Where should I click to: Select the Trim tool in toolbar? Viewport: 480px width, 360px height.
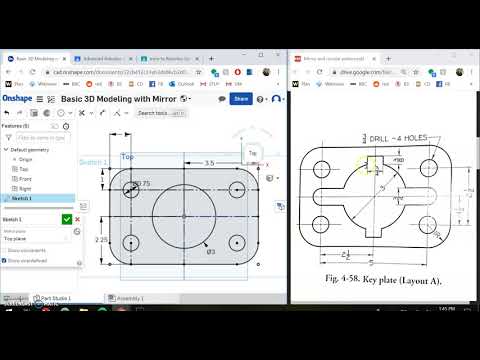click(x=82, y=113)
